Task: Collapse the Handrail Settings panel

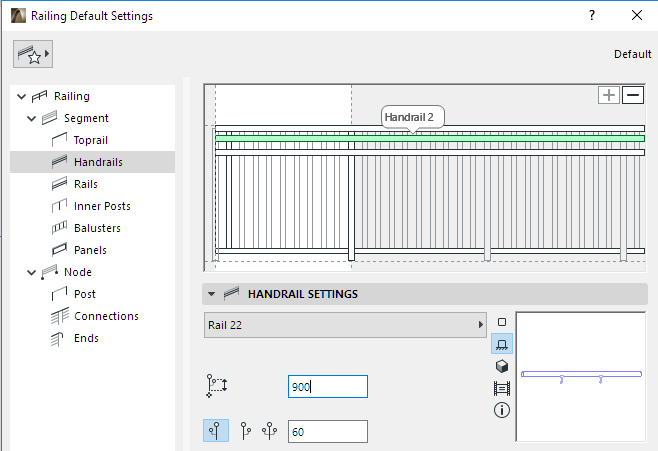Action: pos(211,294)
